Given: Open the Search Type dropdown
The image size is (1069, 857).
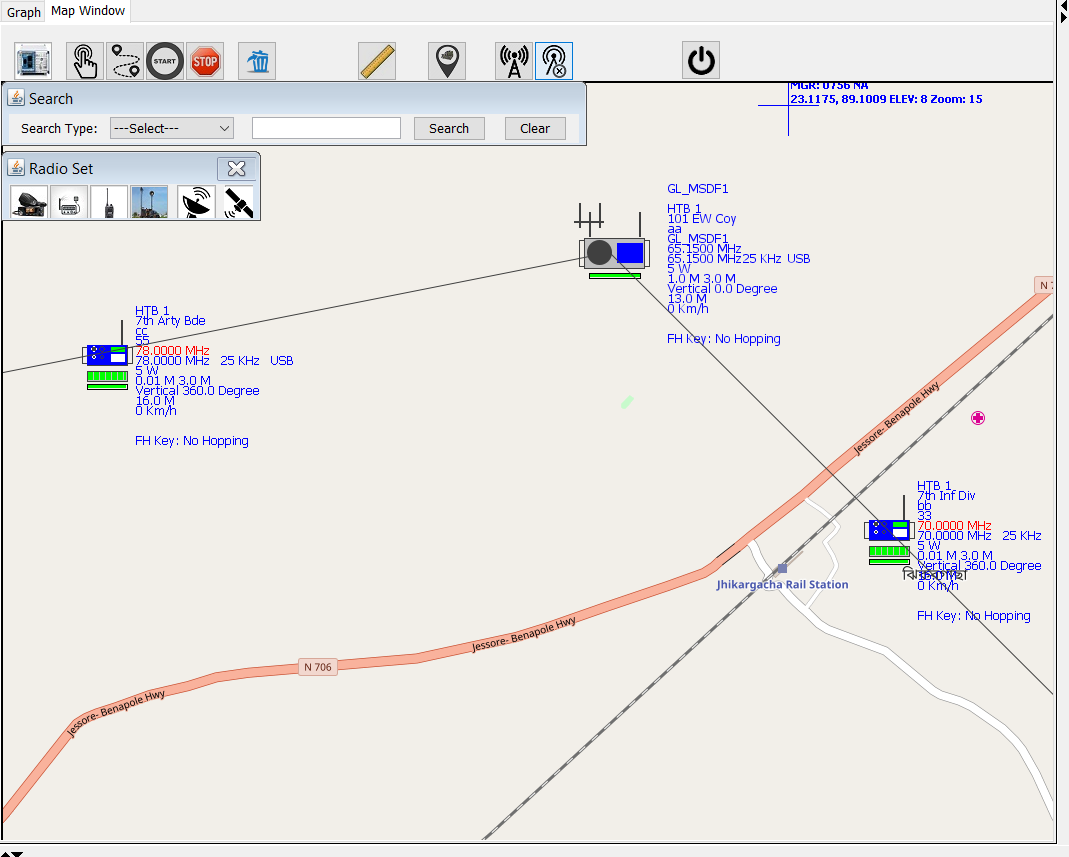Looking at the screenshot, I should (x=171, y=128).
